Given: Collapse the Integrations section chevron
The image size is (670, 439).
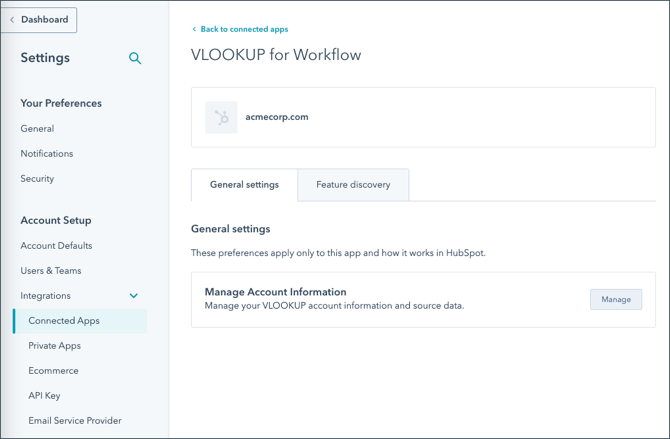Looking at the screenshot, I should pyautogui.click(x=134, y=296).
